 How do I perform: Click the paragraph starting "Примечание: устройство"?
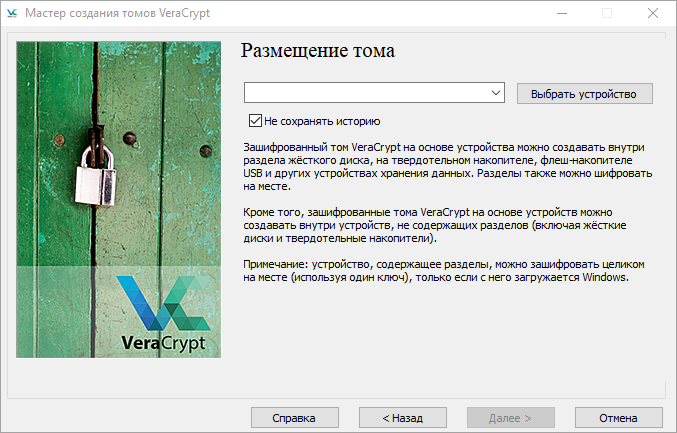click(443, 271)
